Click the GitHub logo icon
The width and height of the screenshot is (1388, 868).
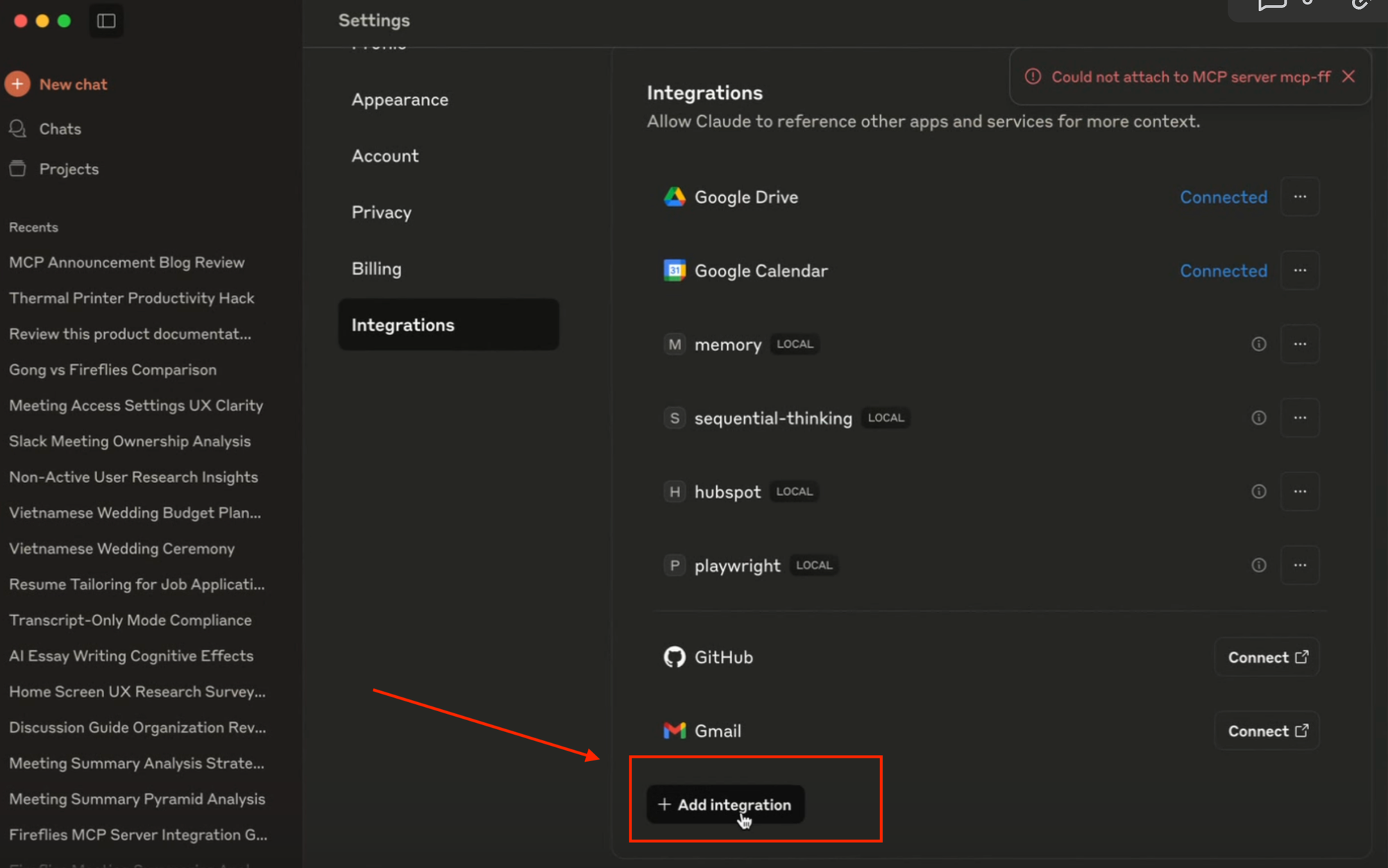click(x=675, y=657)
